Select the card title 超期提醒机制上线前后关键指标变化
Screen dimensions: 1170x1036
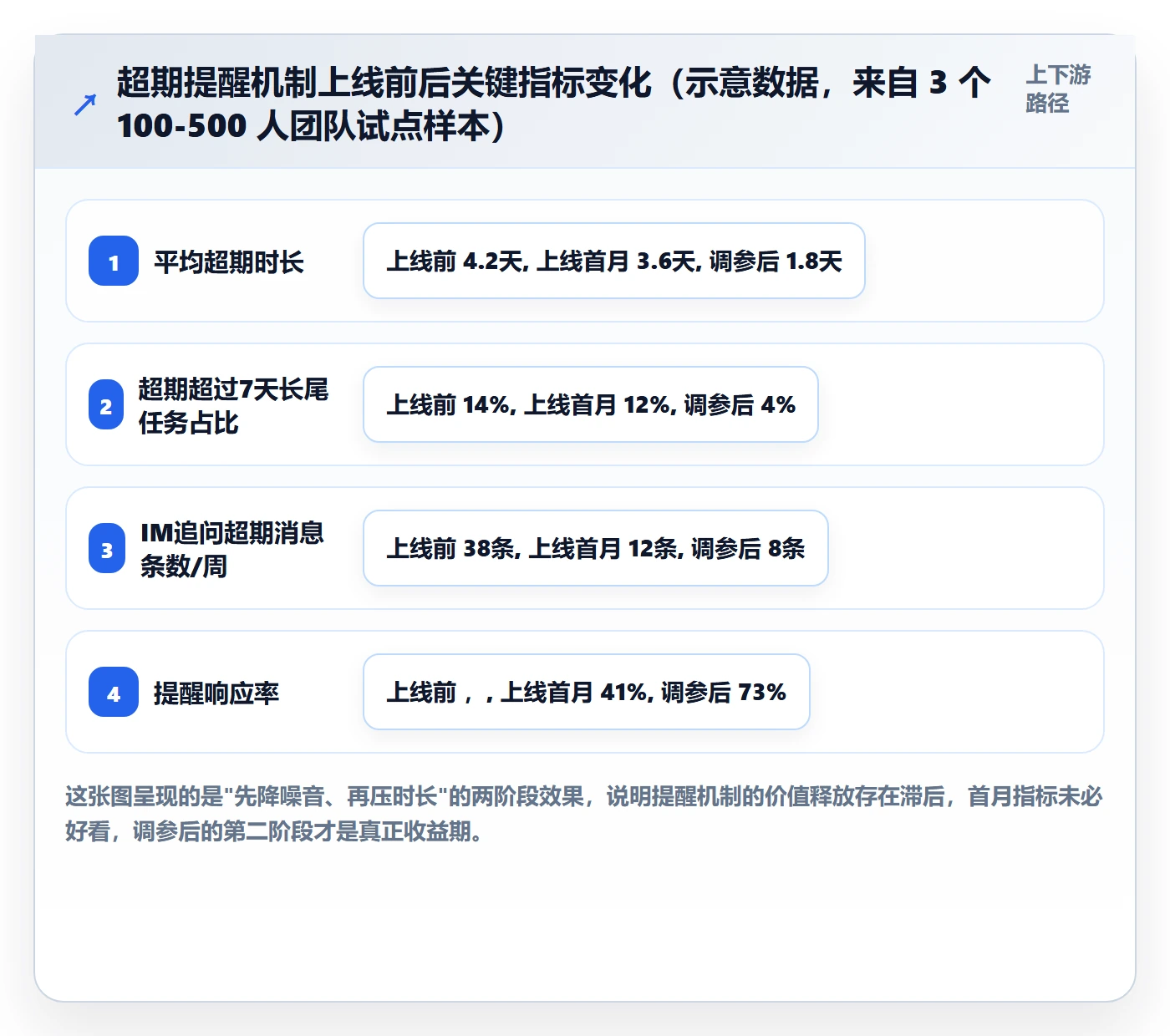[x=554, y=104]
